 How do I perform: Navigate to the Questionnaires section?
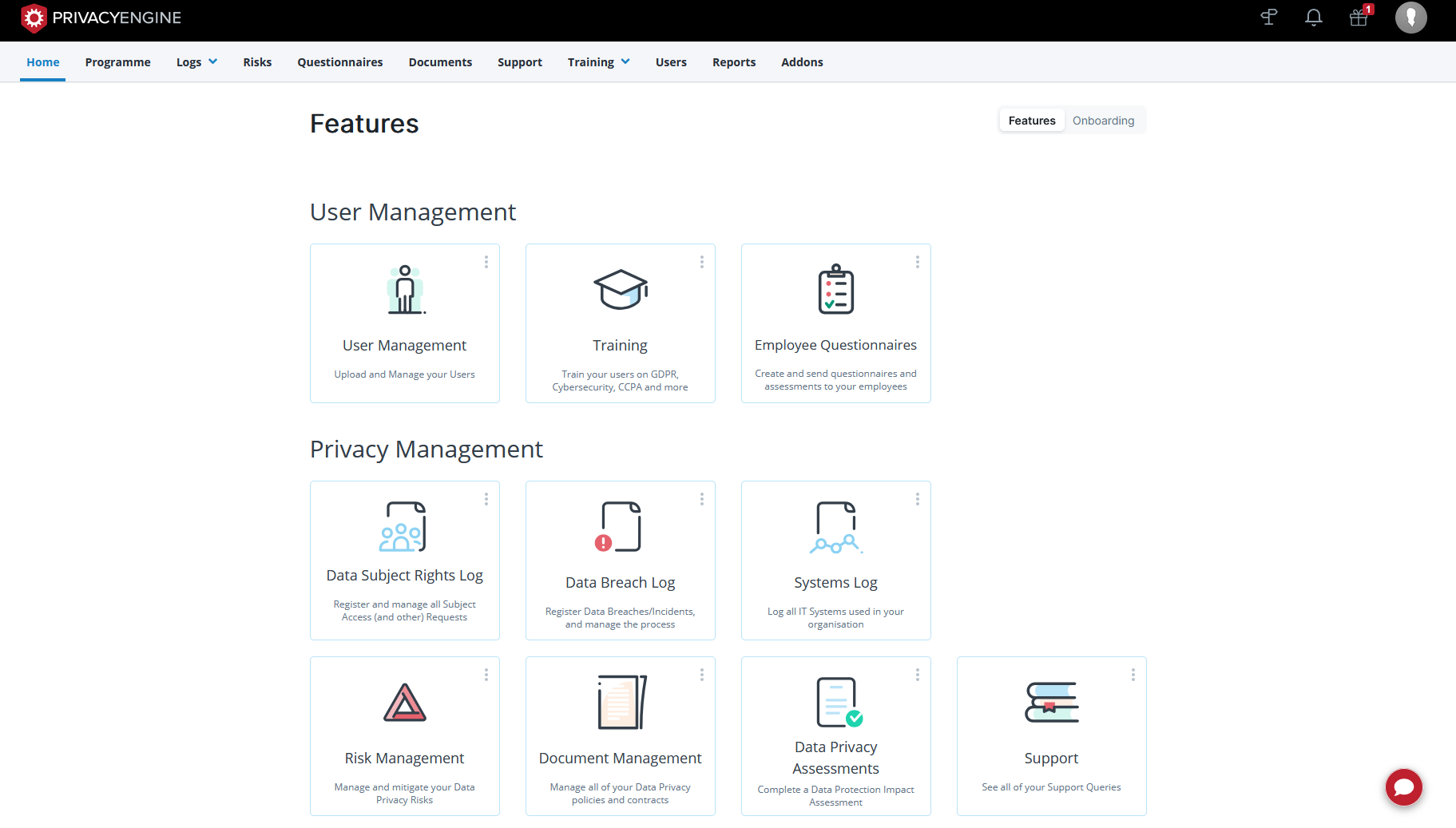click(339, 61)
